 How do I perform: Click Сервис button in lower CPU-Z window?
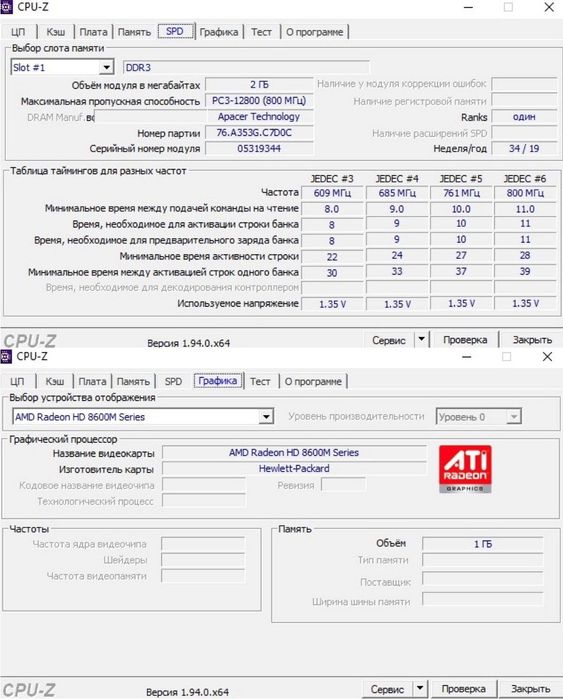point(387,689)
